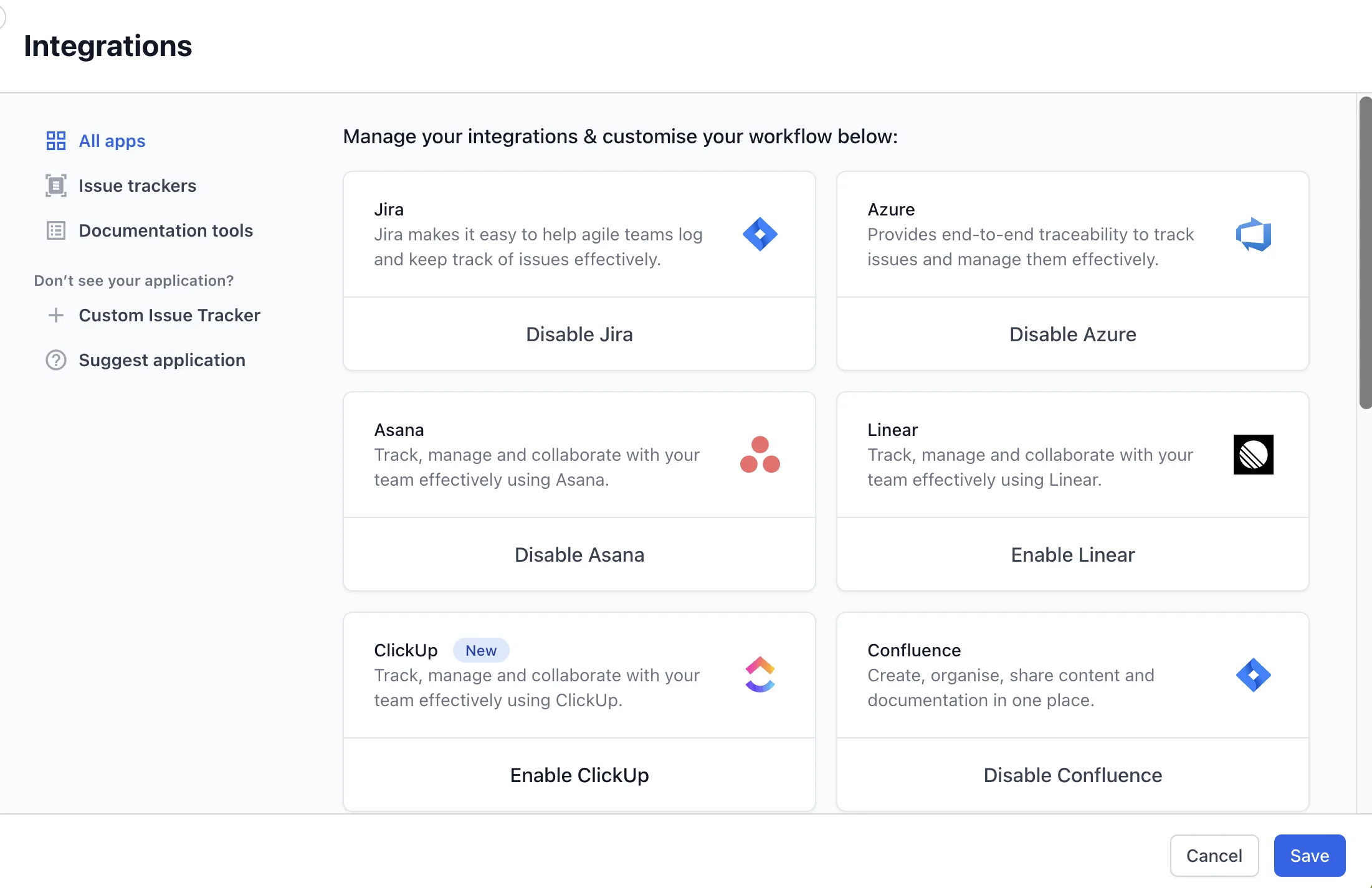Click the Asana three-dot logo

[760, 455]
